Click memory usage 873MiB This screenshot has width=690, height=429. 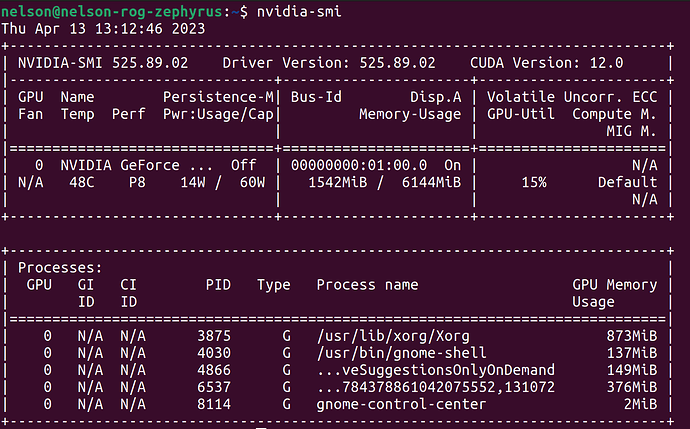(631, 336)
